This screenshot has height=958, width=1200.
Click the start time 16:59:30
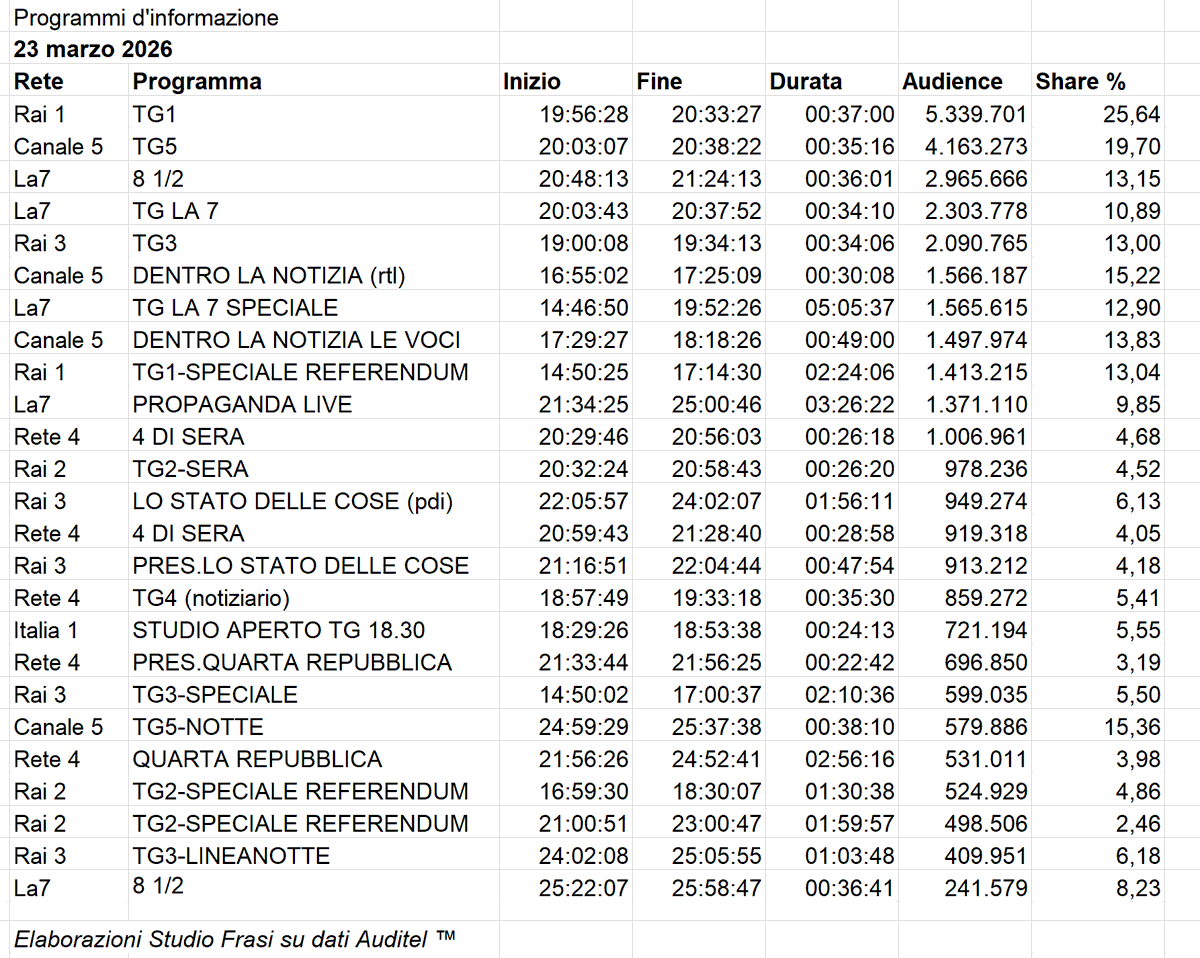(x=584, y=791)
